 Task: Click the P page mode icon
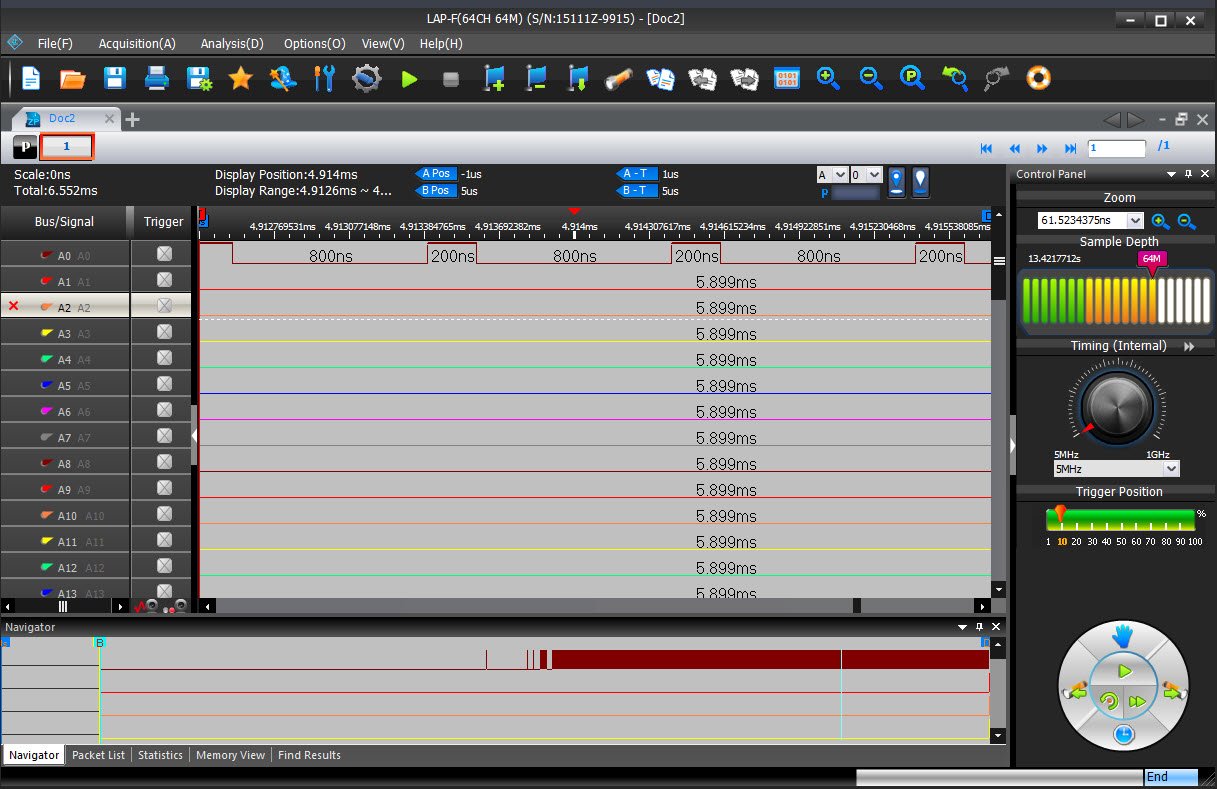click(25, 147)
